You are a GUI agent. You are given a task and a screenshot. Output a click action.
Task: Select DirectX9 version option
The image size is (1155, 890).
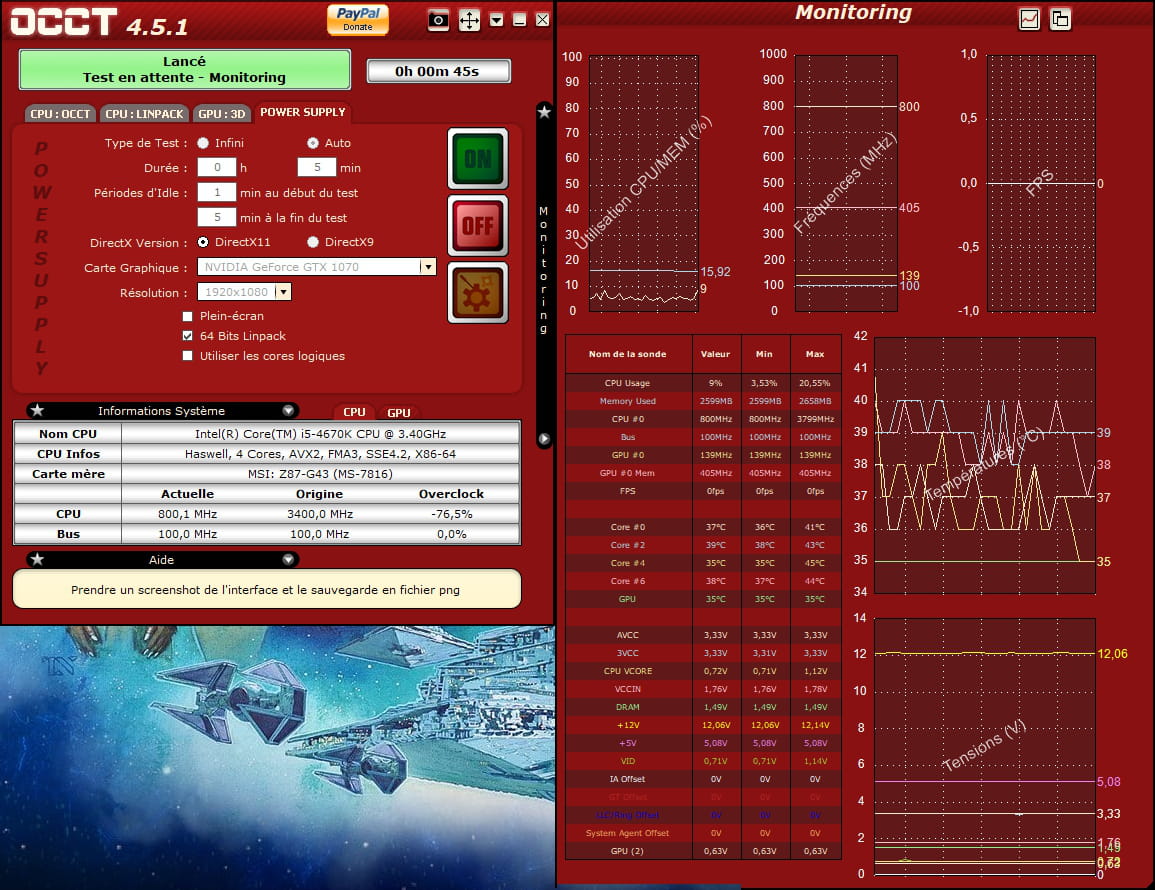coord(313,242)
